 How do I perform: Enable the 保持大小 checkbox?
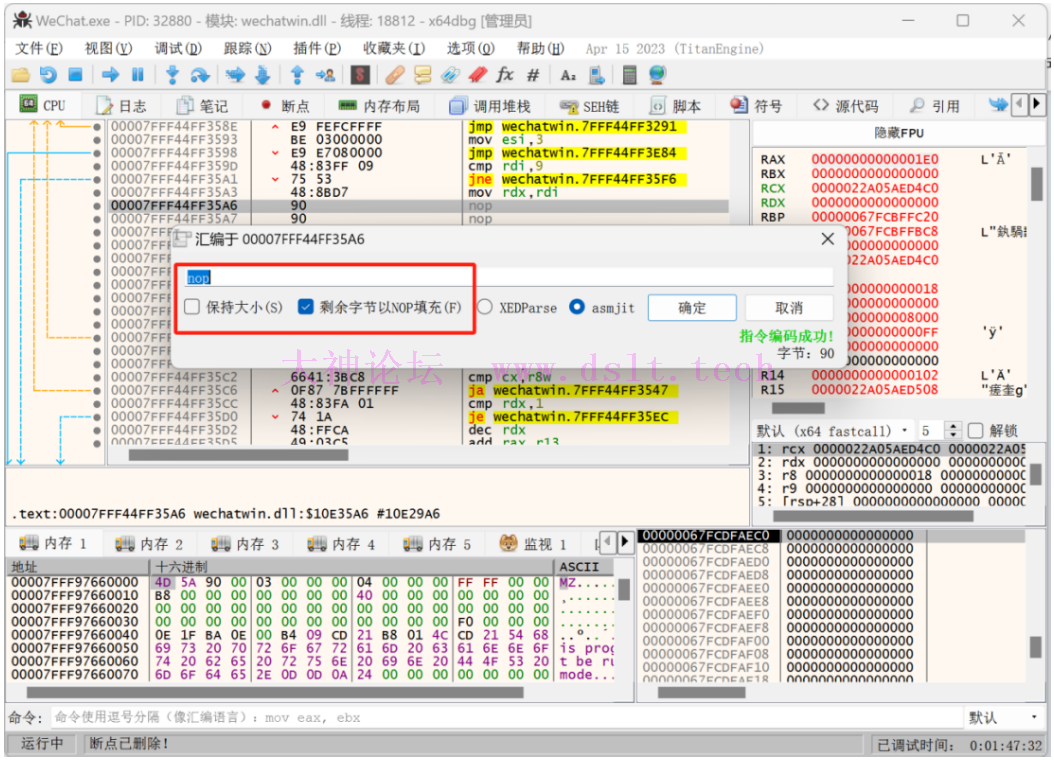(x=193, y=307)
